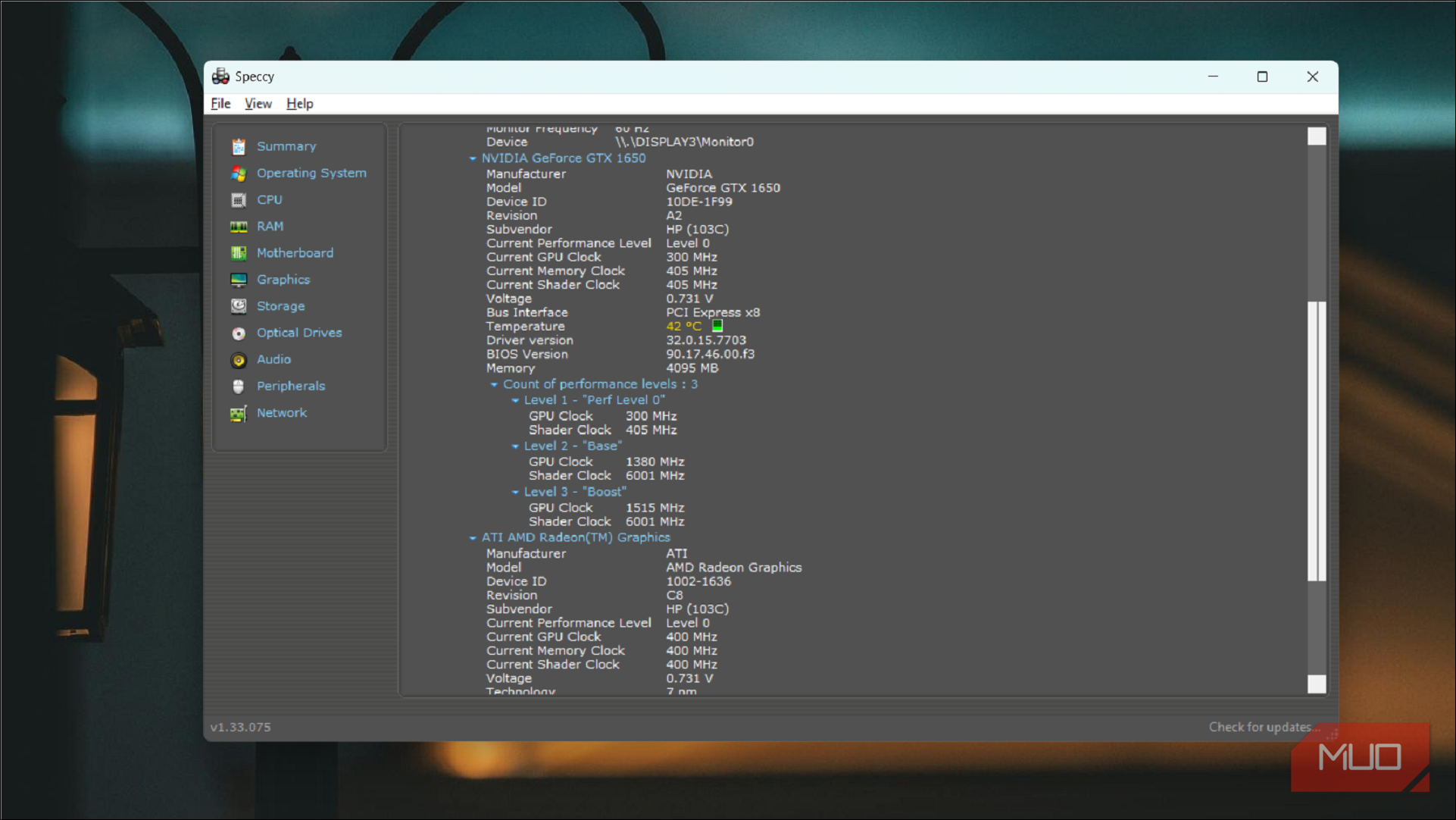Image resolution: width=1456 pixels, height=820 pixels.
Task: Click the Peripherals mouse icon
Action: coord(239,387)
